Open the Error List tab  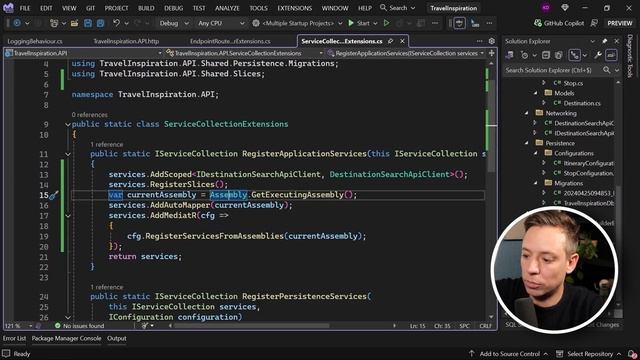coord(14,338)
